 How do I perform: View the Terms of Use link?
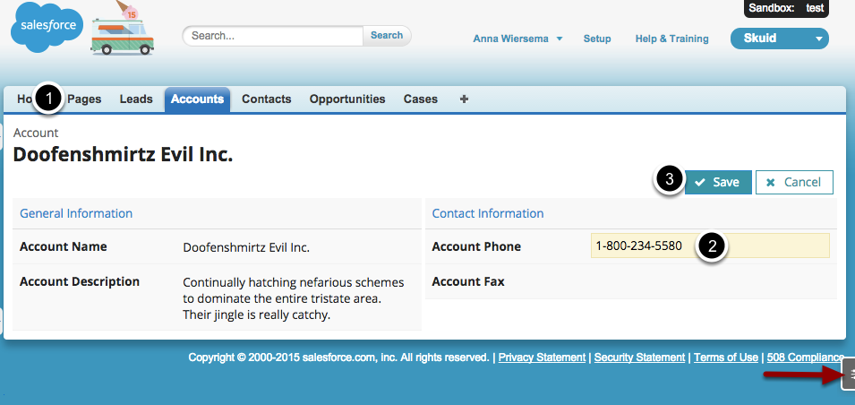point(727,357)
